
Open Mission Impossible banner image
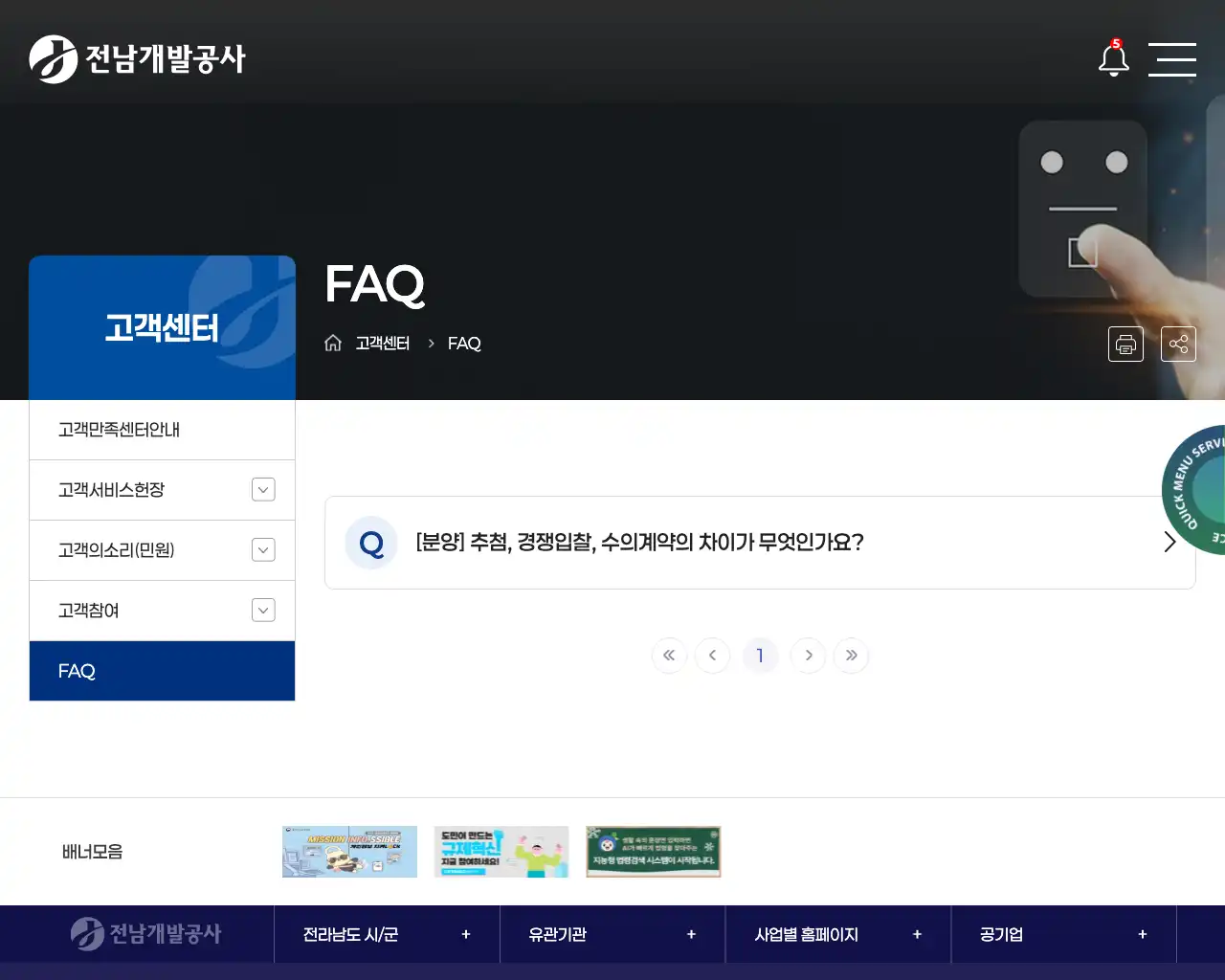[x=349, y=852]
